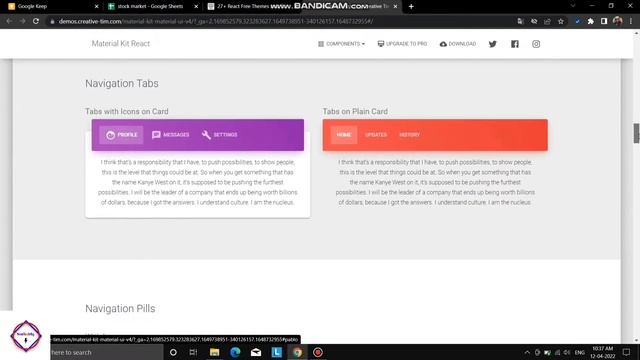Open the browser side panel icon
Screen dimensions: 640x360
point(604,21)
